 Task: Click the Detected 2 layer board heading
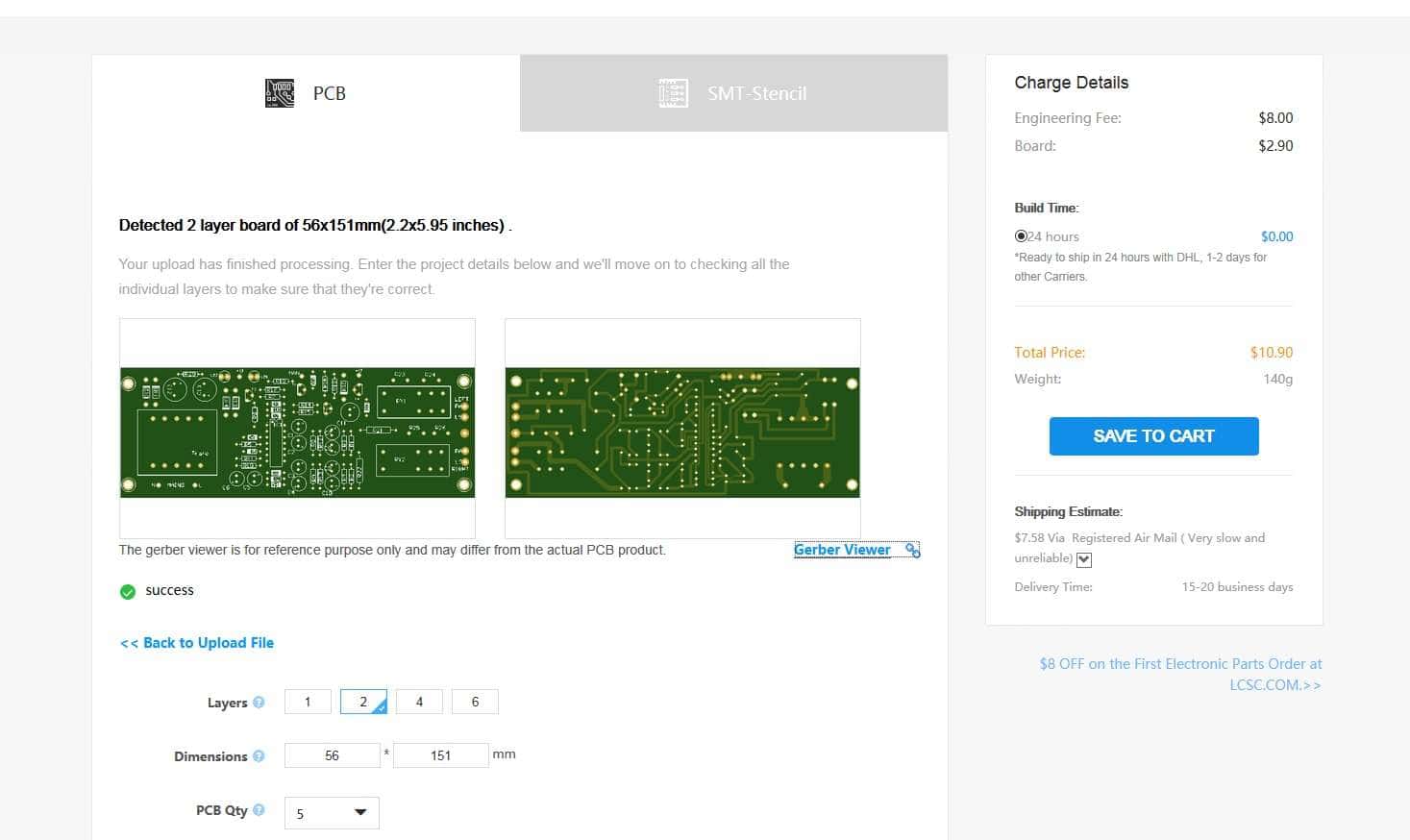point(315,226)
